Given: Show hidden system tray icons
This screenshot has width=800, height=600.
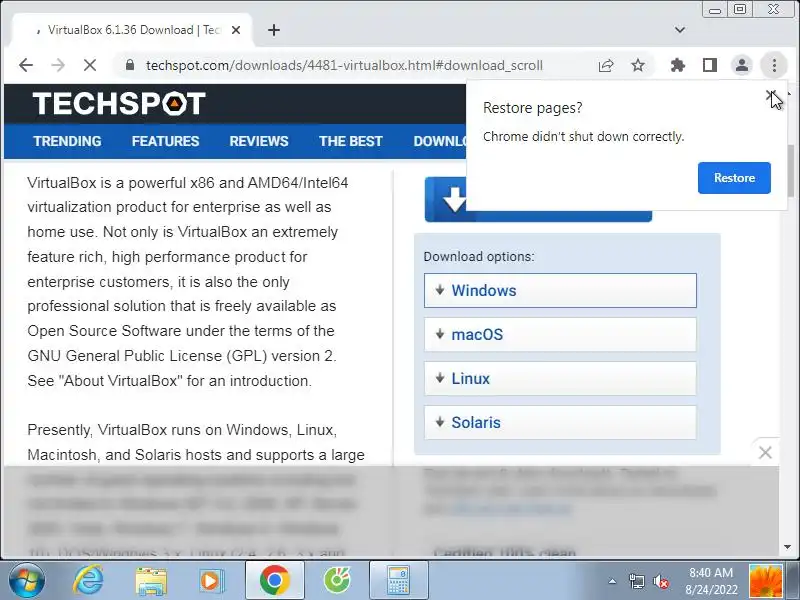Looking at the screenshot, I should [x=612, y=581].
